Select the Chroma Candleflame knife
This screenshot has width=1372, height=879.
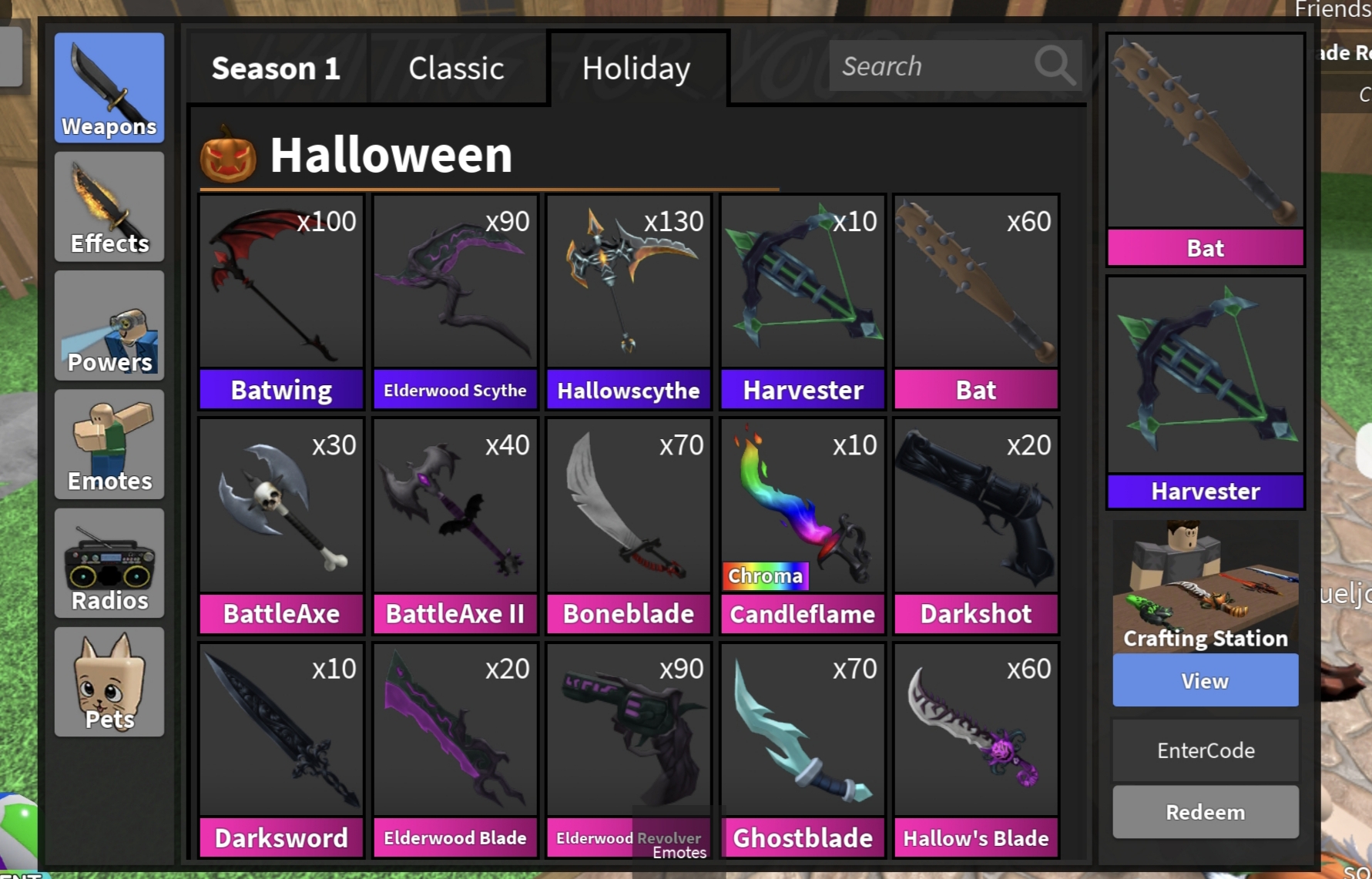point(803,526)
